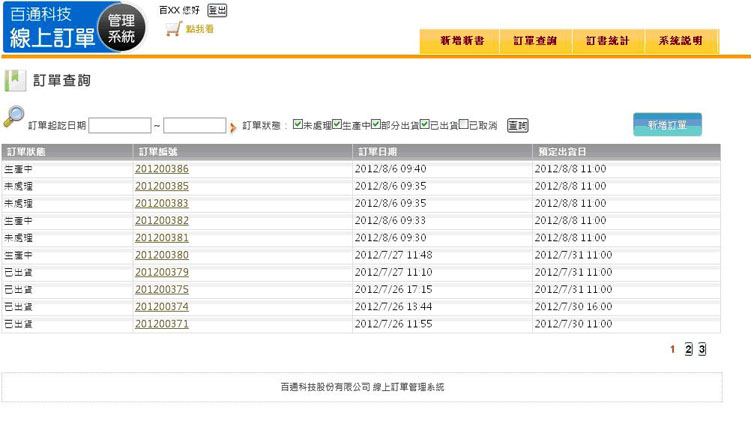This screenshot has height=427, width=751.
Task: Enable the 已取消 status checkbox
Action: (x=463, y=124)
